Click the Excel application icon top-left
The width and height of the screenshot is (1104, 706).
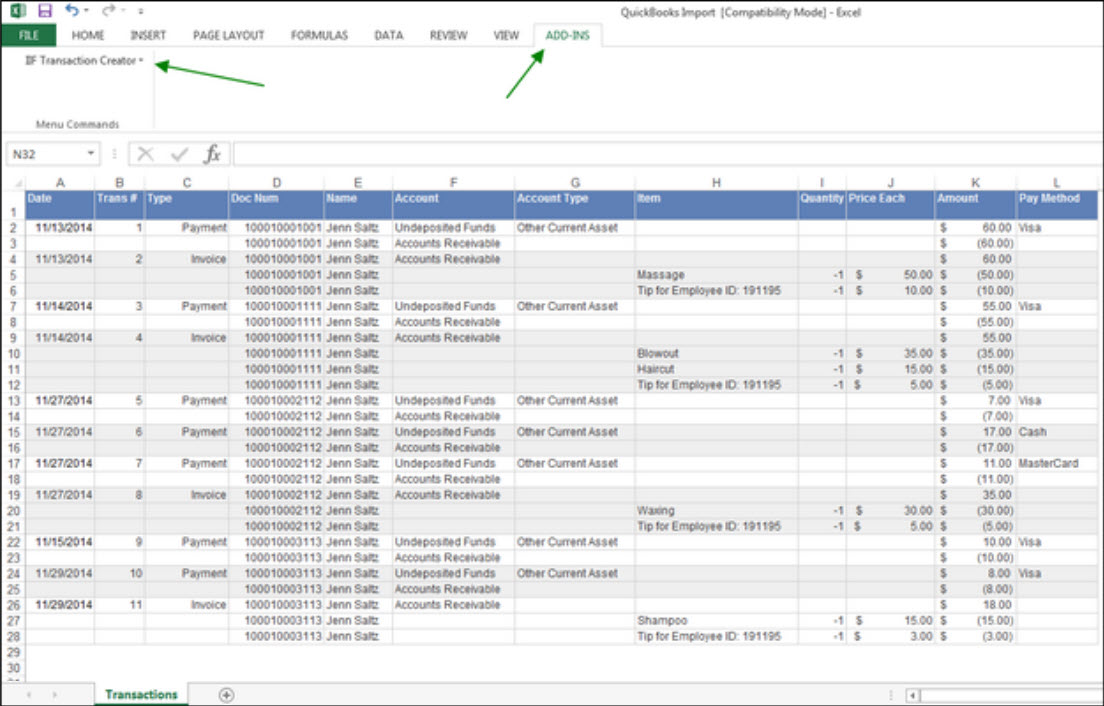tap(18, 10)
